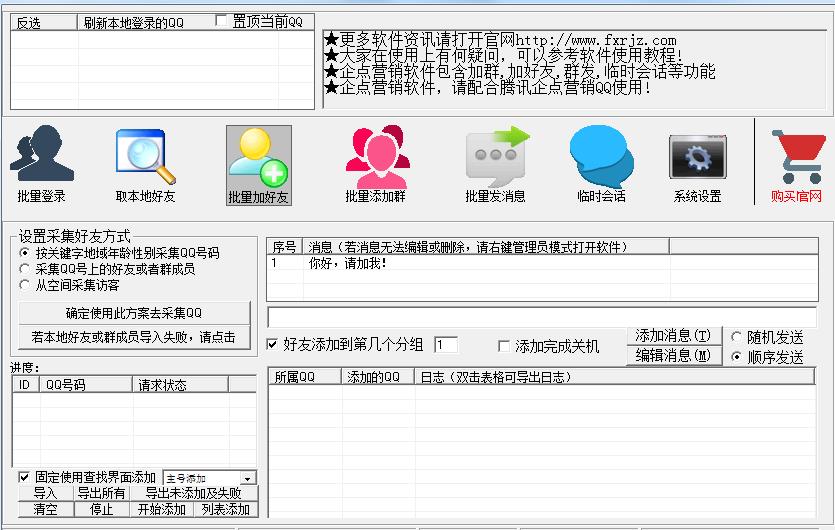The height and width of the screenshot is (530, 835).
Task: Click the QQ号码 column header
Action: [86, 385]
